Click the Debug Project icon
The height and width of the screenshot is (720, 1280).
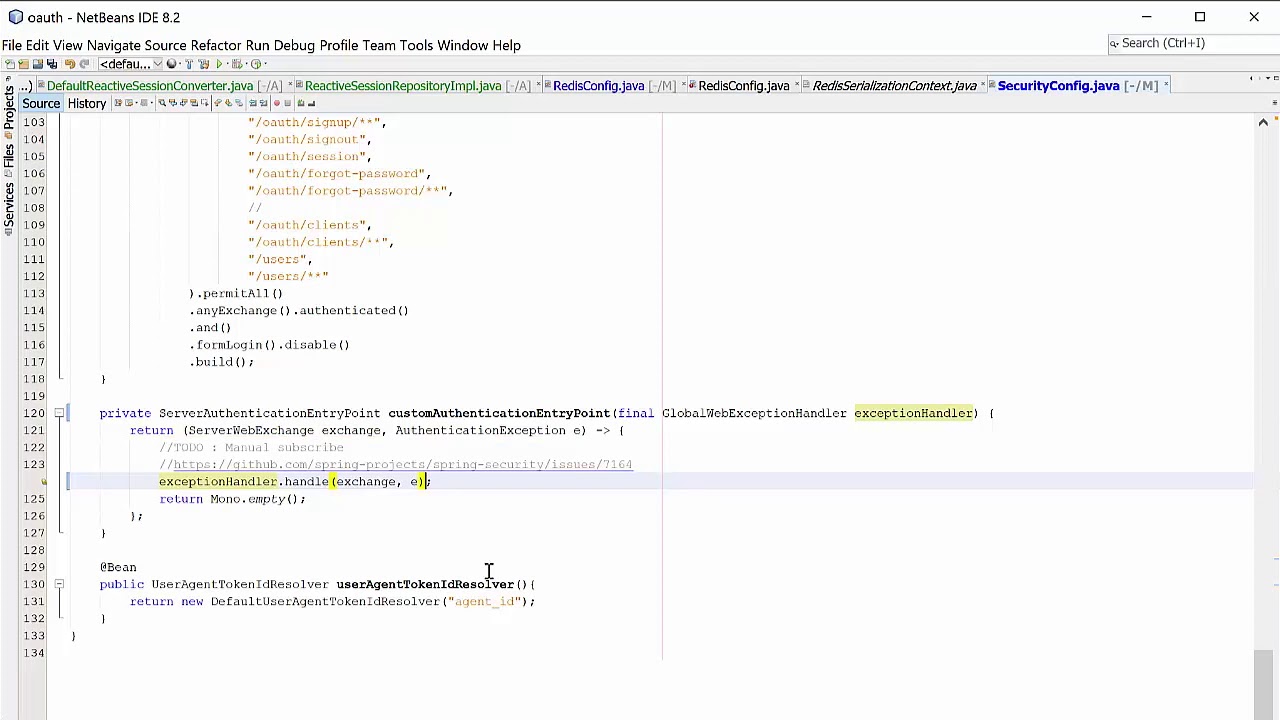[x=236, y=64]
